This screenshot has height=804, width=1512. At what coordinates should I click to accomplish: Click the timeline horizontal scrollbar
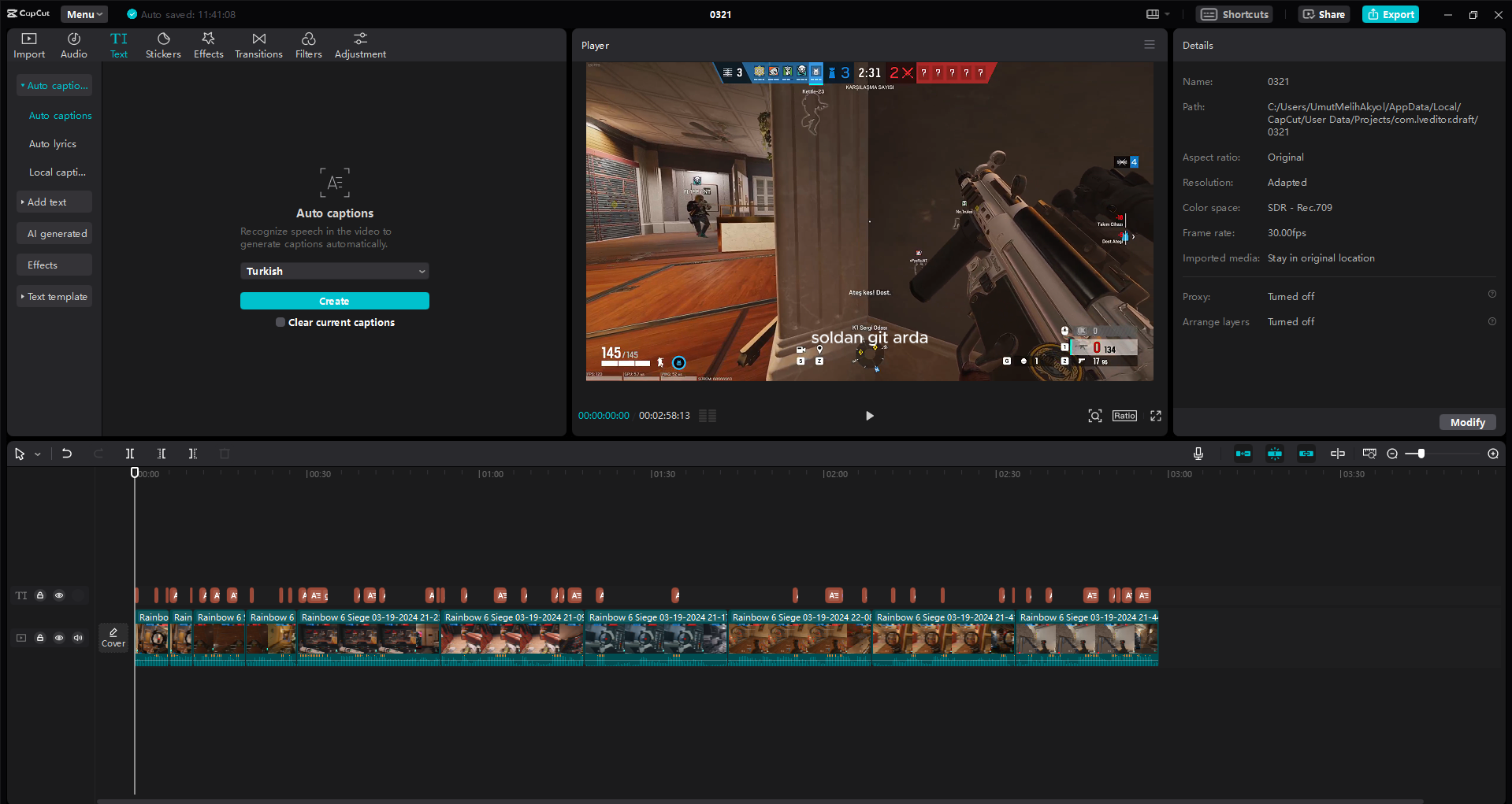click(760, 801)
